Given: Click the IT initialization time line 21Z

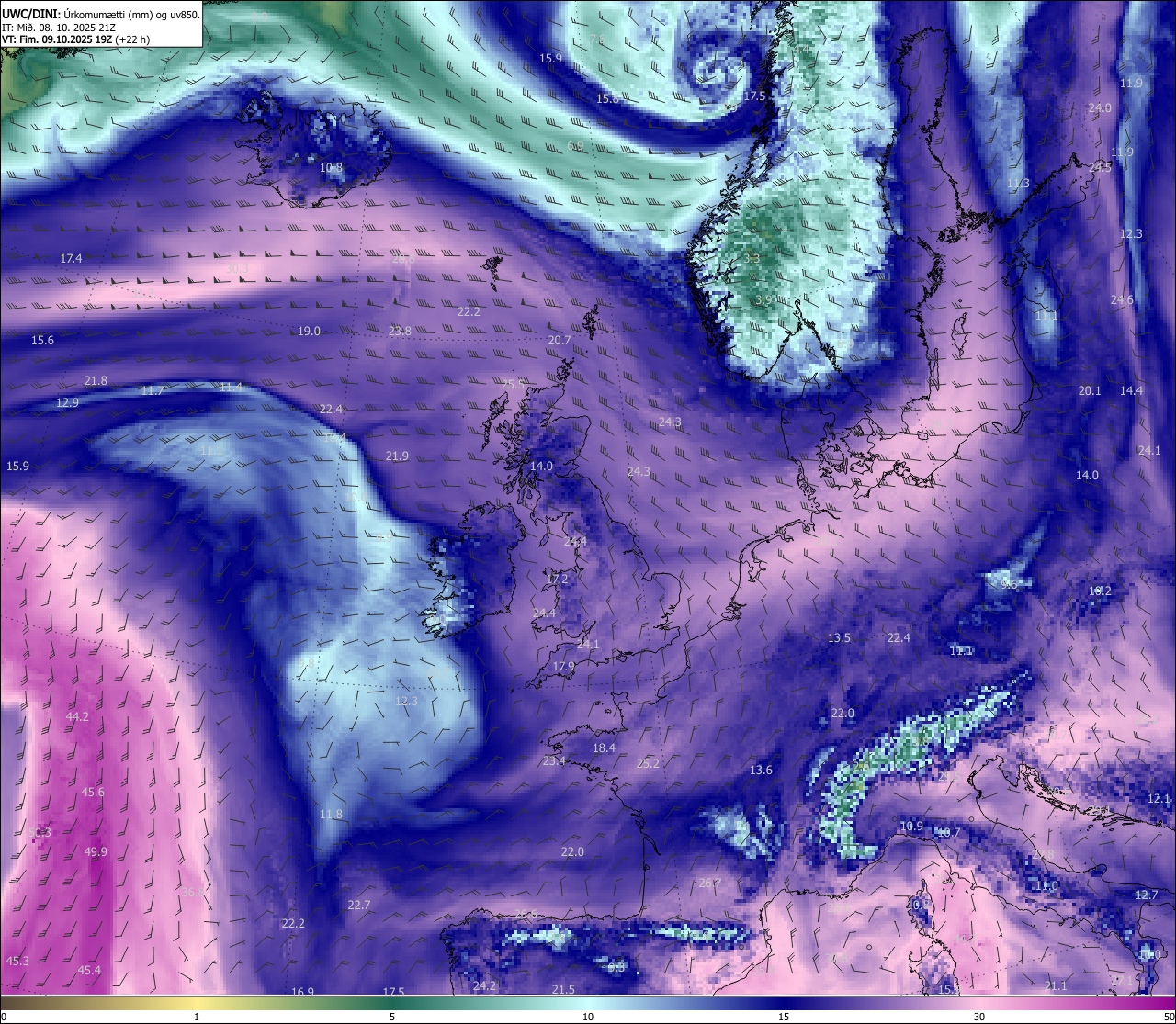Looking at the screenshot, I should (59, 27).
